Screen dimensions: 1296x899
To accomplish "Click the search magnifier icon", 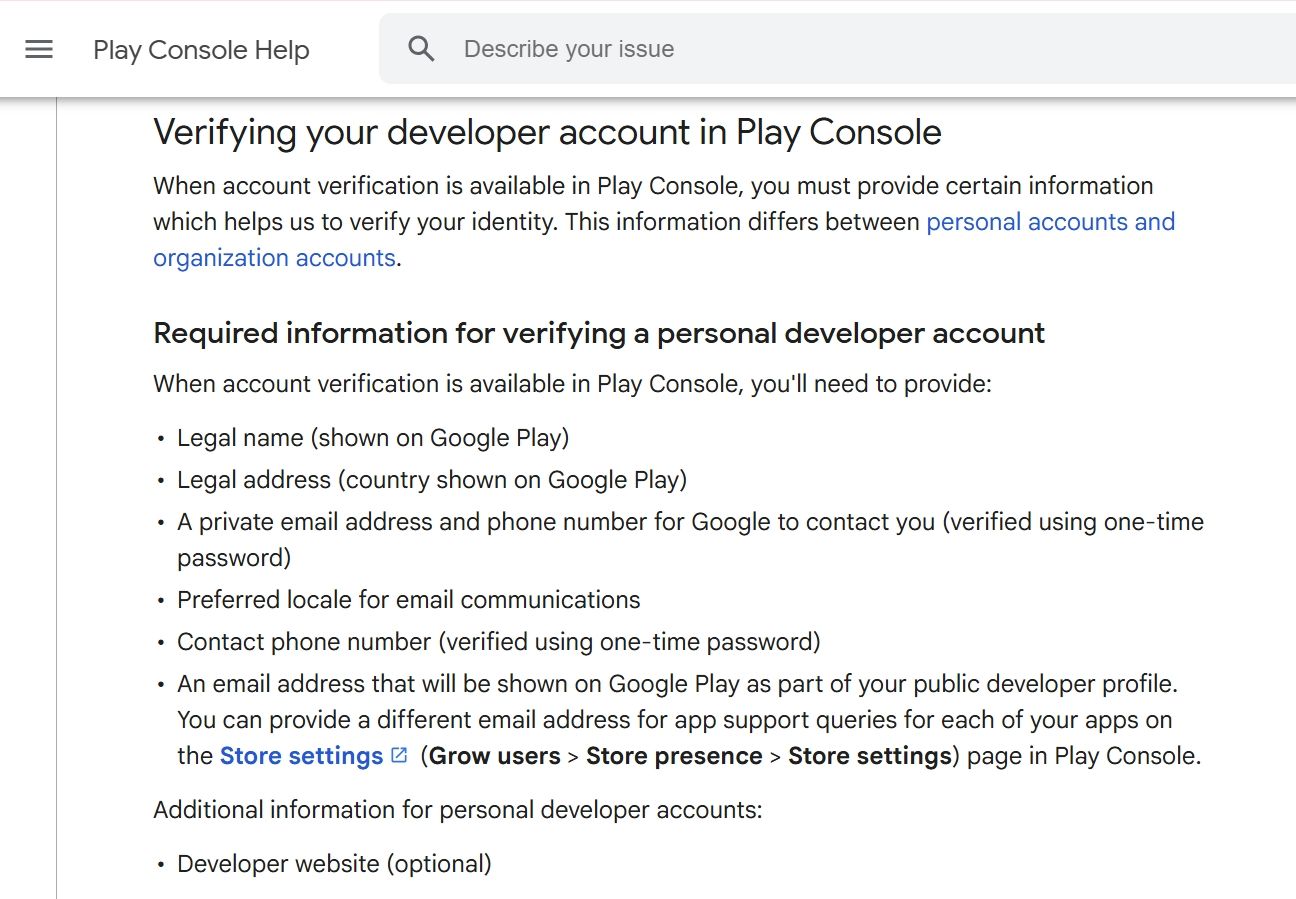I will (422, 49).
